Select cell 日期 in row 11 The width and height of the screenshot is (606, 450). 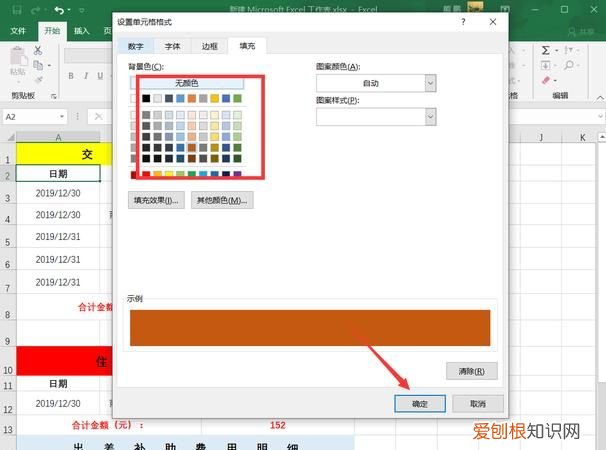(x=58, y=384)
